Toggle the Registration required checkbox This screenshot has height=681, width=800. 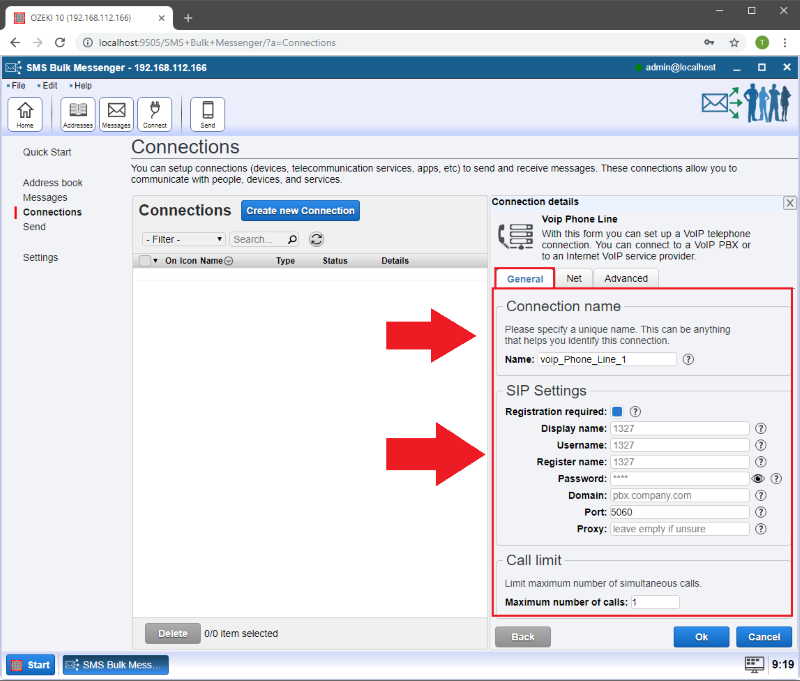coord(617,411)
